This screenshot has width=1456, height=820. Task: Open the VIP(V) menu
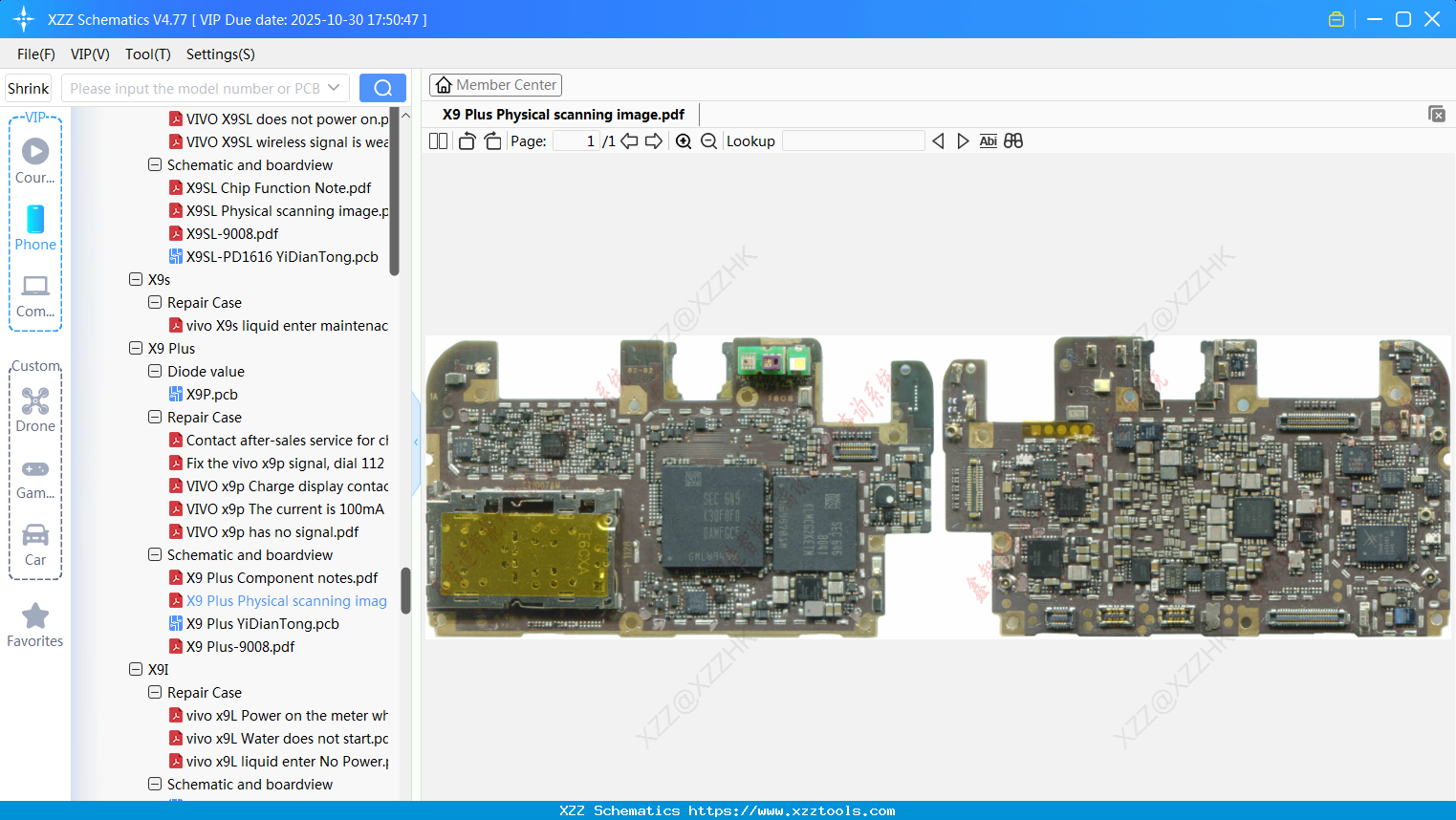click(x=90, y=54)
